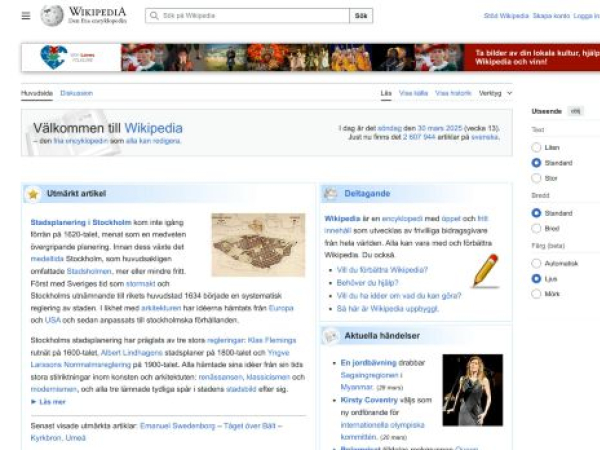Open the Stadsplanering i Stockholm article link
This screenshot has height=450, width=600.
pos(81,222)
